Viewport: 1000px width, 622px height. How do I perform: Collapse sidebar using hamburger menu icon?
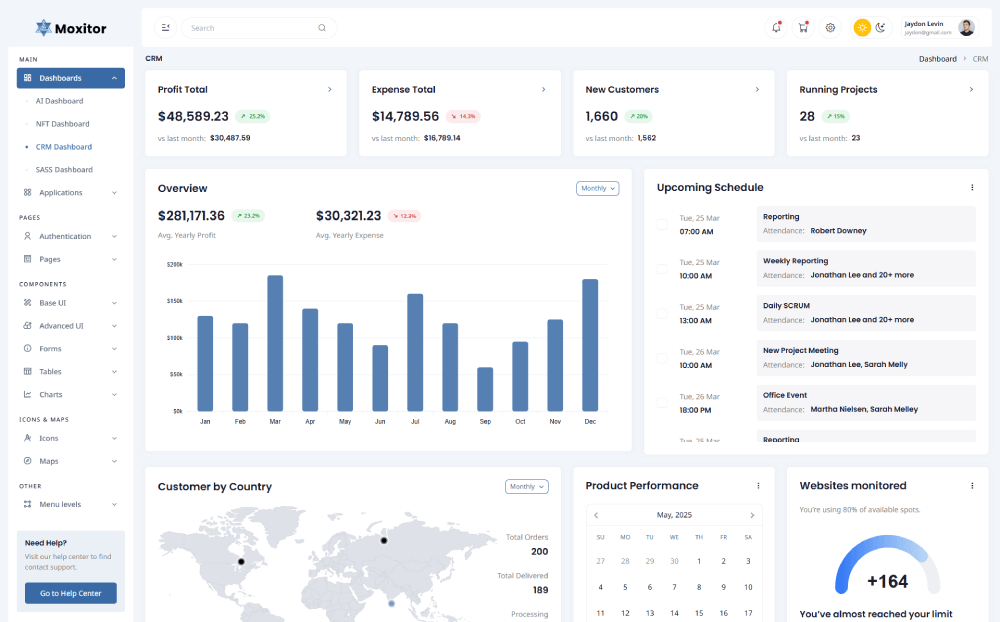pos(165,28)
